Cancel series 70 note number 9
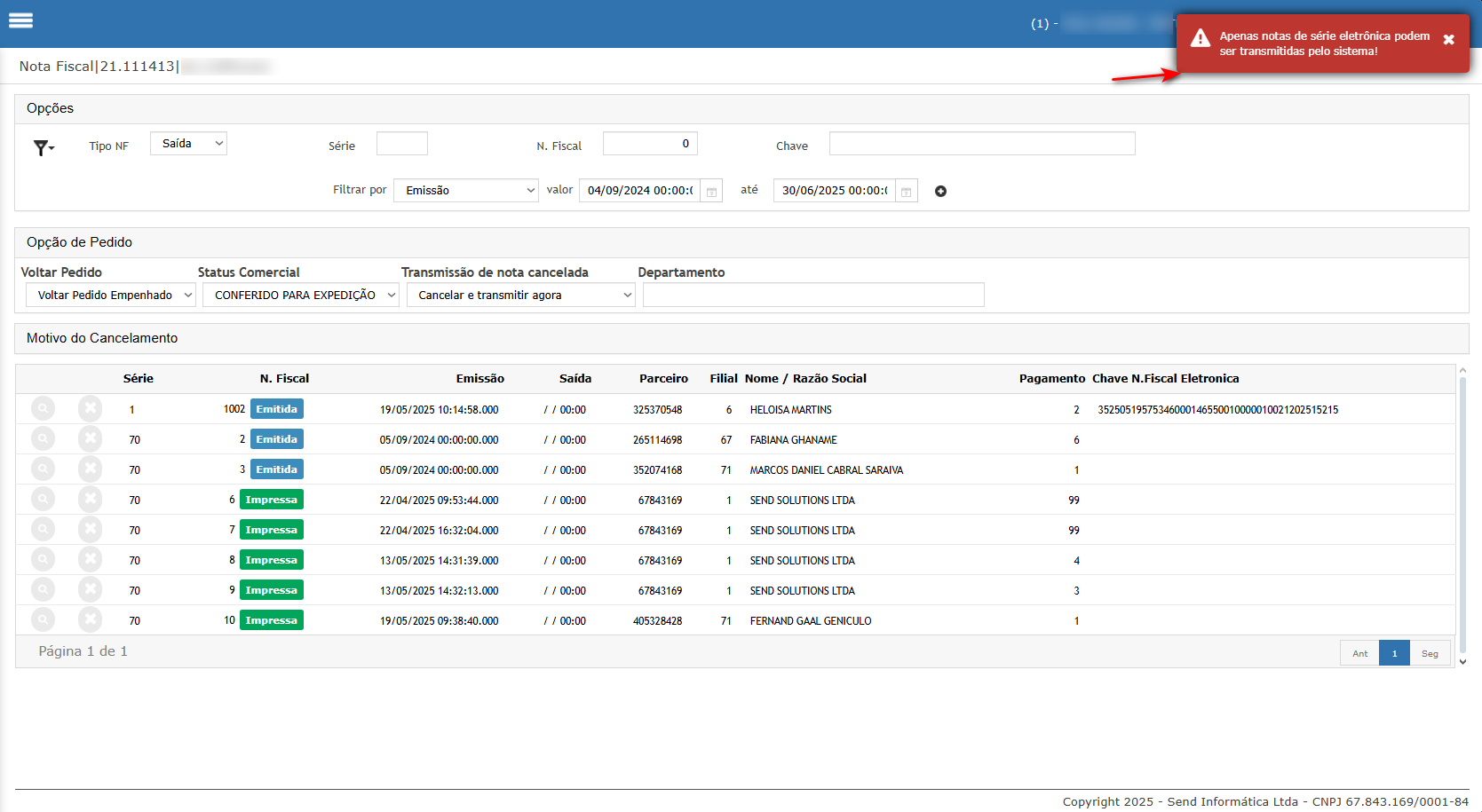Screen dimensions: 1482x812 (x=90, y=589)
